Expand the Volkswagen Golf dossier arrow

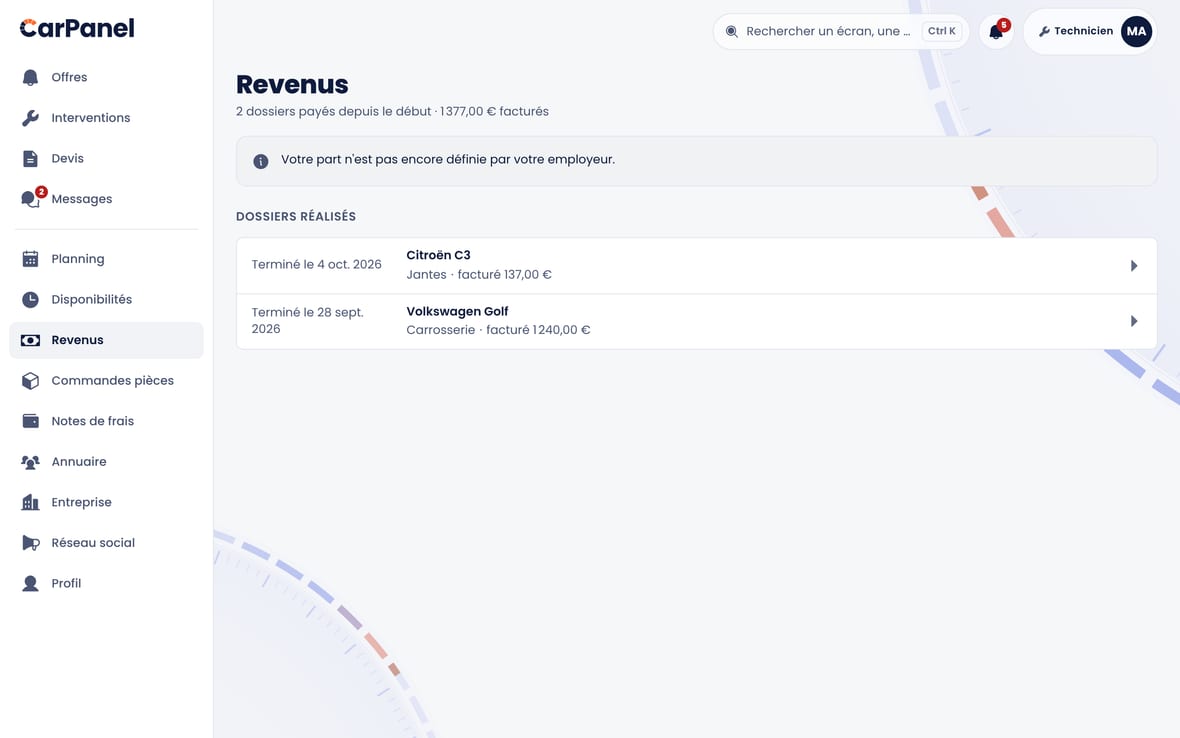[x=1133, y=321]
